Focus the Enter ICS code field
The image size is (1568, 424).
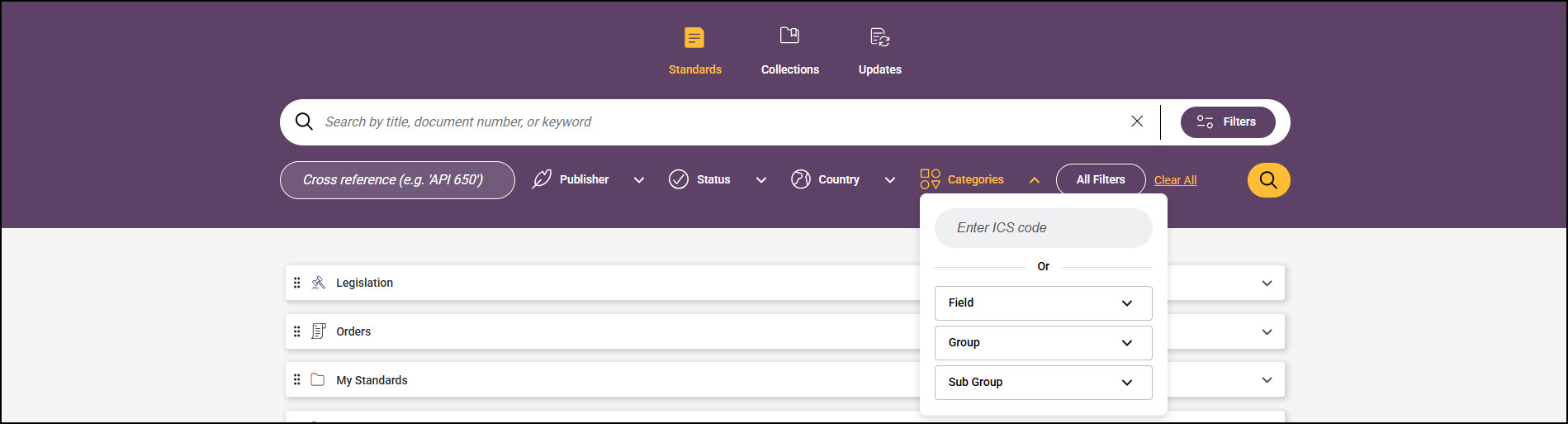point(1043,228)
